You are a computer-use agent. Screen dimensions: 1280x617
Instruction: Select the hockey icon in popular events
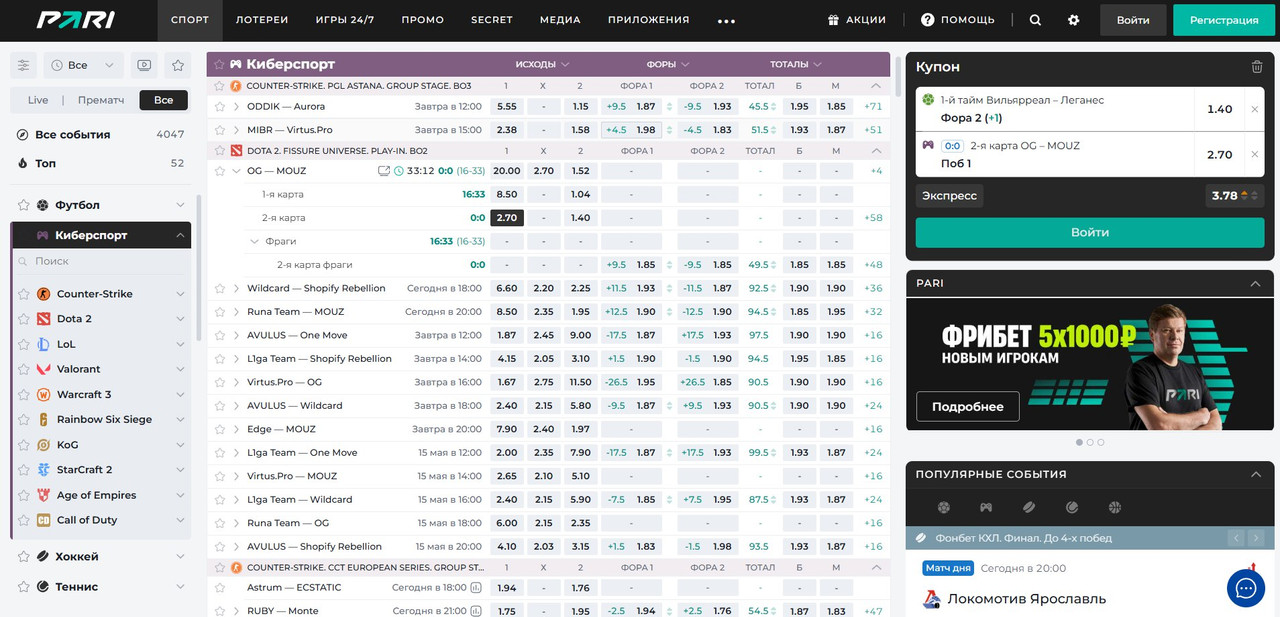[1029, 508]
